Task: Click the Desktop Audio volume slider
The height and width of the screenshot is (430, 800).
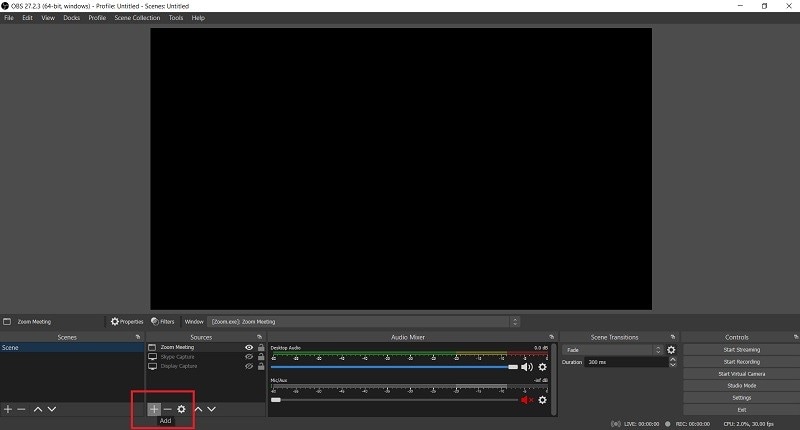Action: pyautogui.click(x=394, y=367)
